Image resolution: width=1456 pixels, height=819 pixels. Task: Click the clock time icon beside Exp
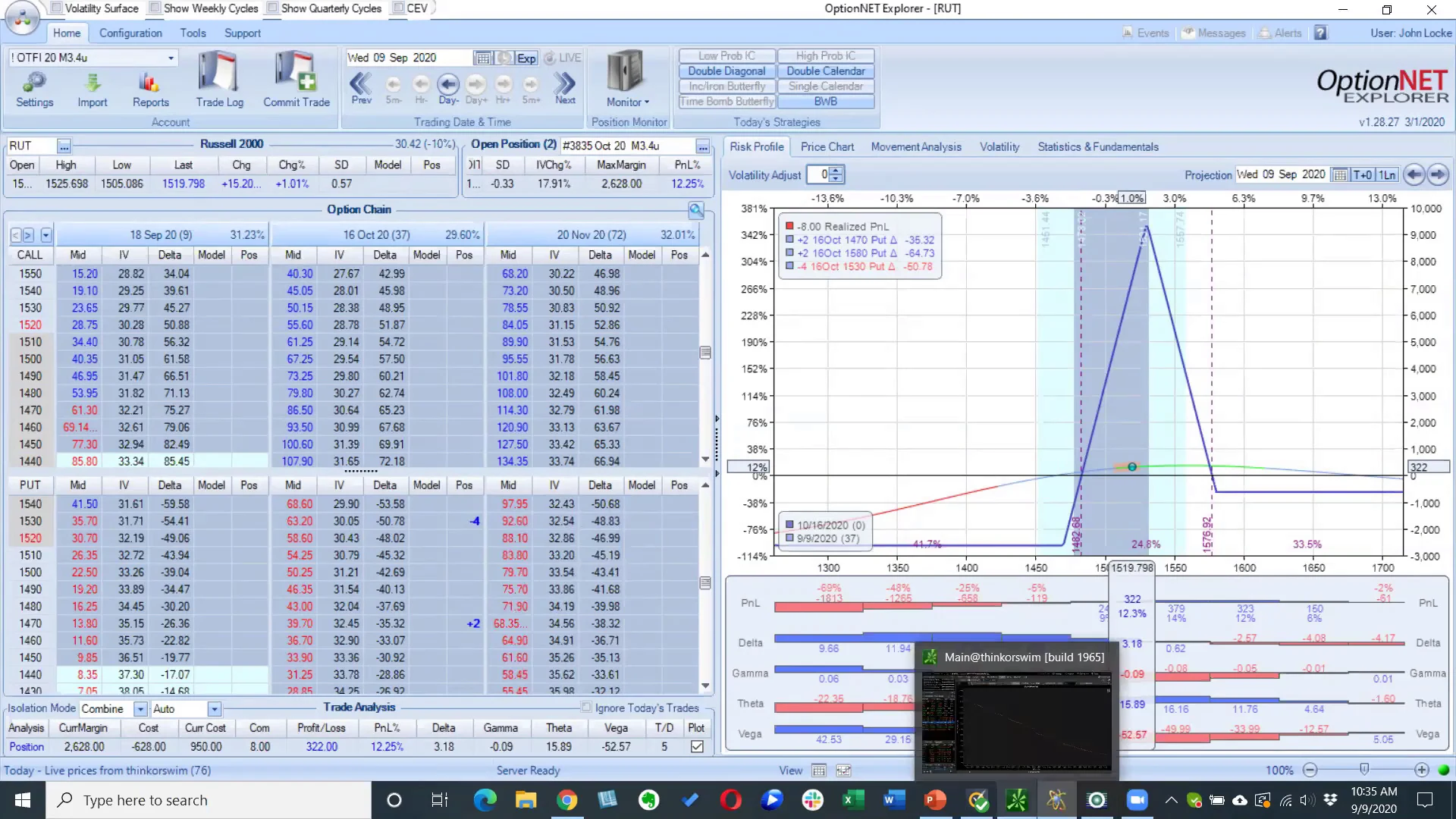click(x=504, y=58)
